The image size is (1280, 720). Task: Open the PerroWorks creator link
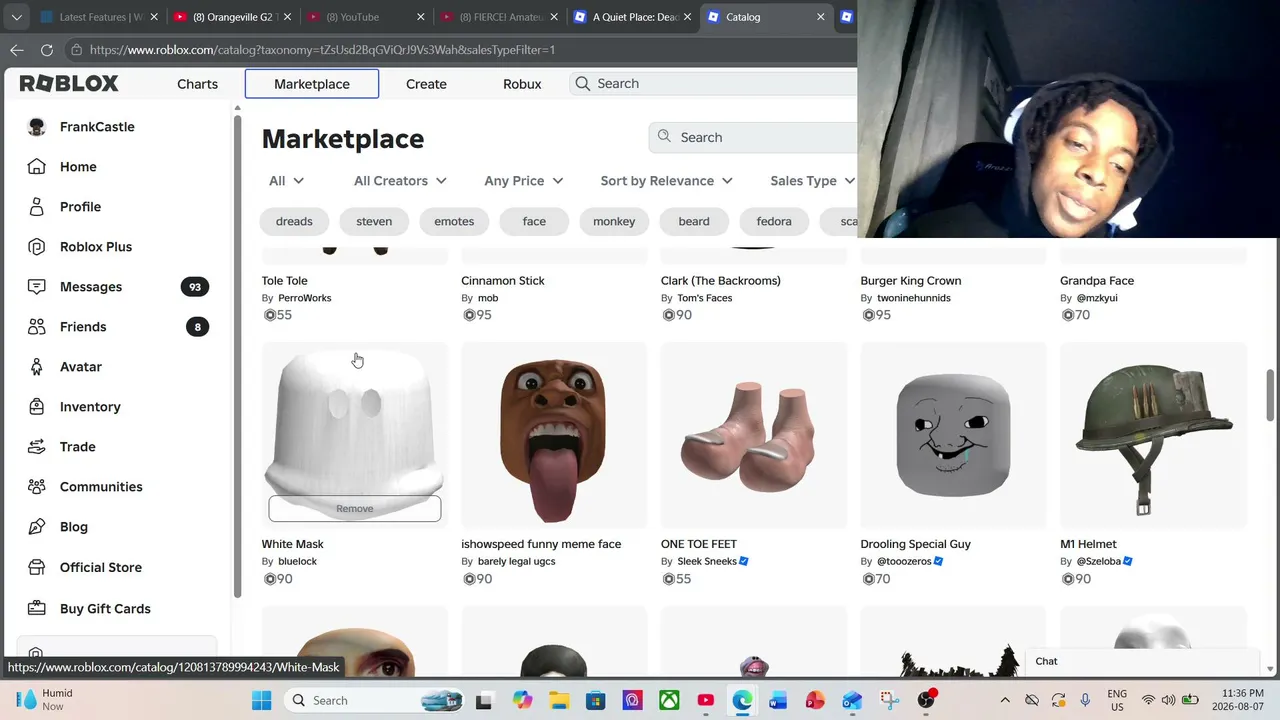tap(305, 298)
